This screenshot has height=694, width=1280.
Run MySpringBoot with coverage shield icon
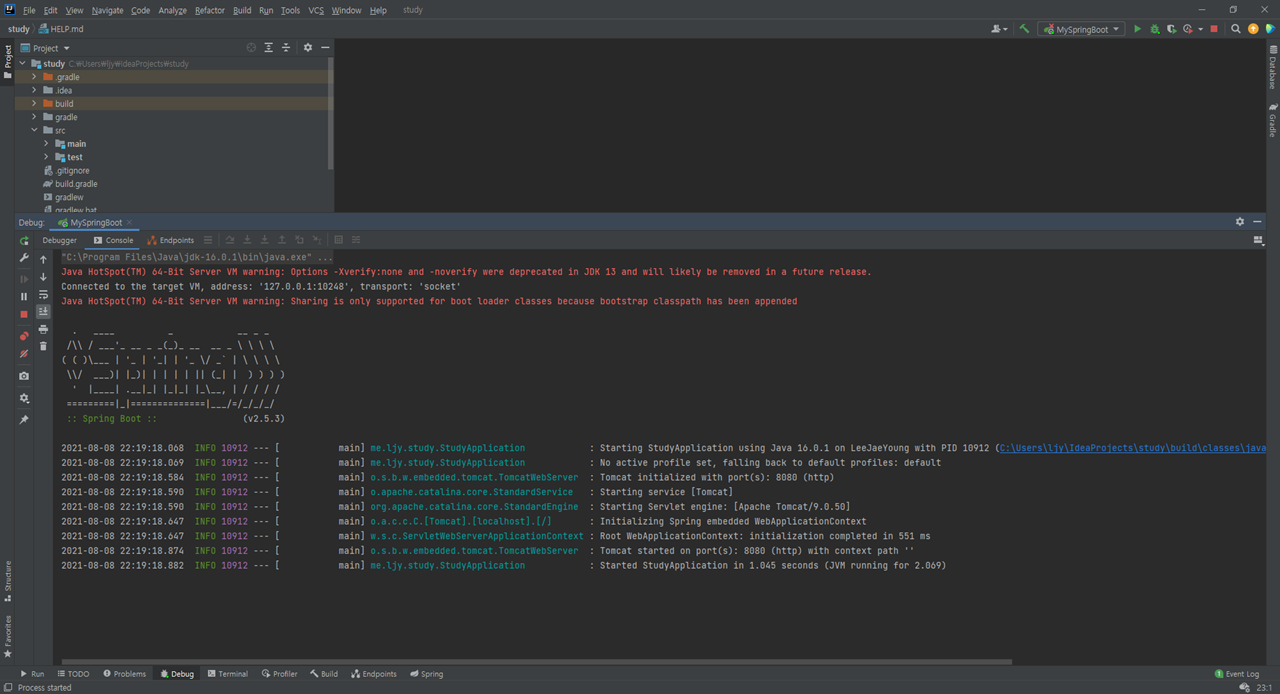[1172, 29]
